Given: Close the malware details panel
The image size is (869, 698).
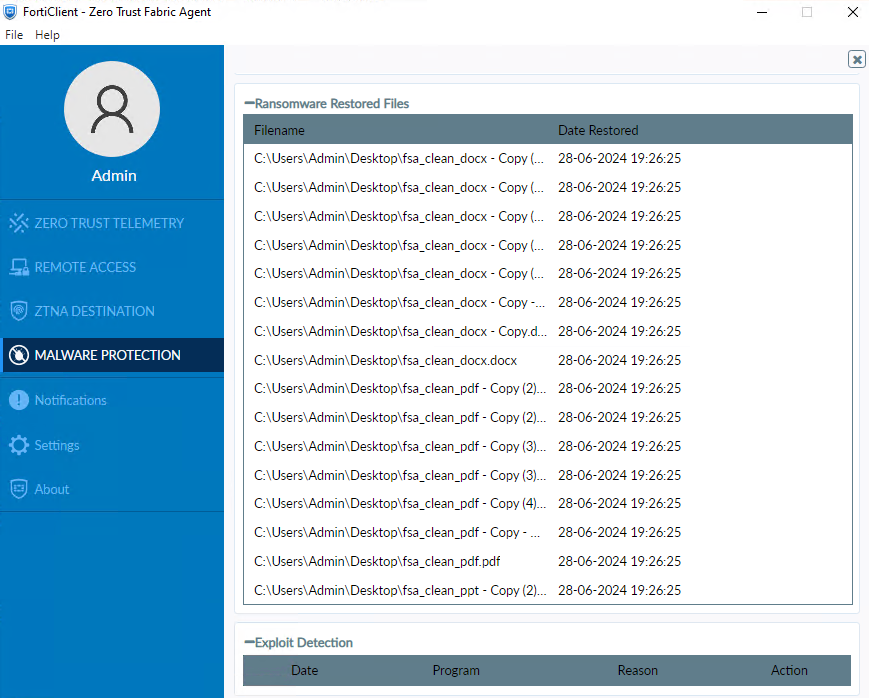Looking at the screenshot, I should pyautogui.click(x=856, y=59).
